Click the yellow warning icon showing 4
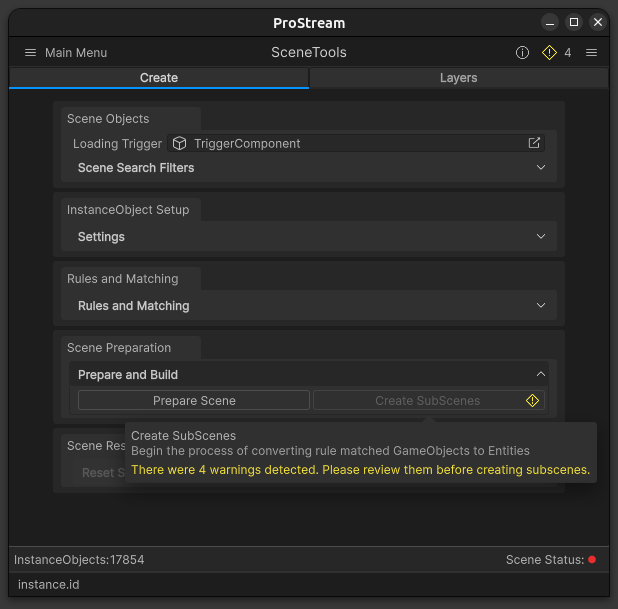The image size is (618, 609). 549,53
